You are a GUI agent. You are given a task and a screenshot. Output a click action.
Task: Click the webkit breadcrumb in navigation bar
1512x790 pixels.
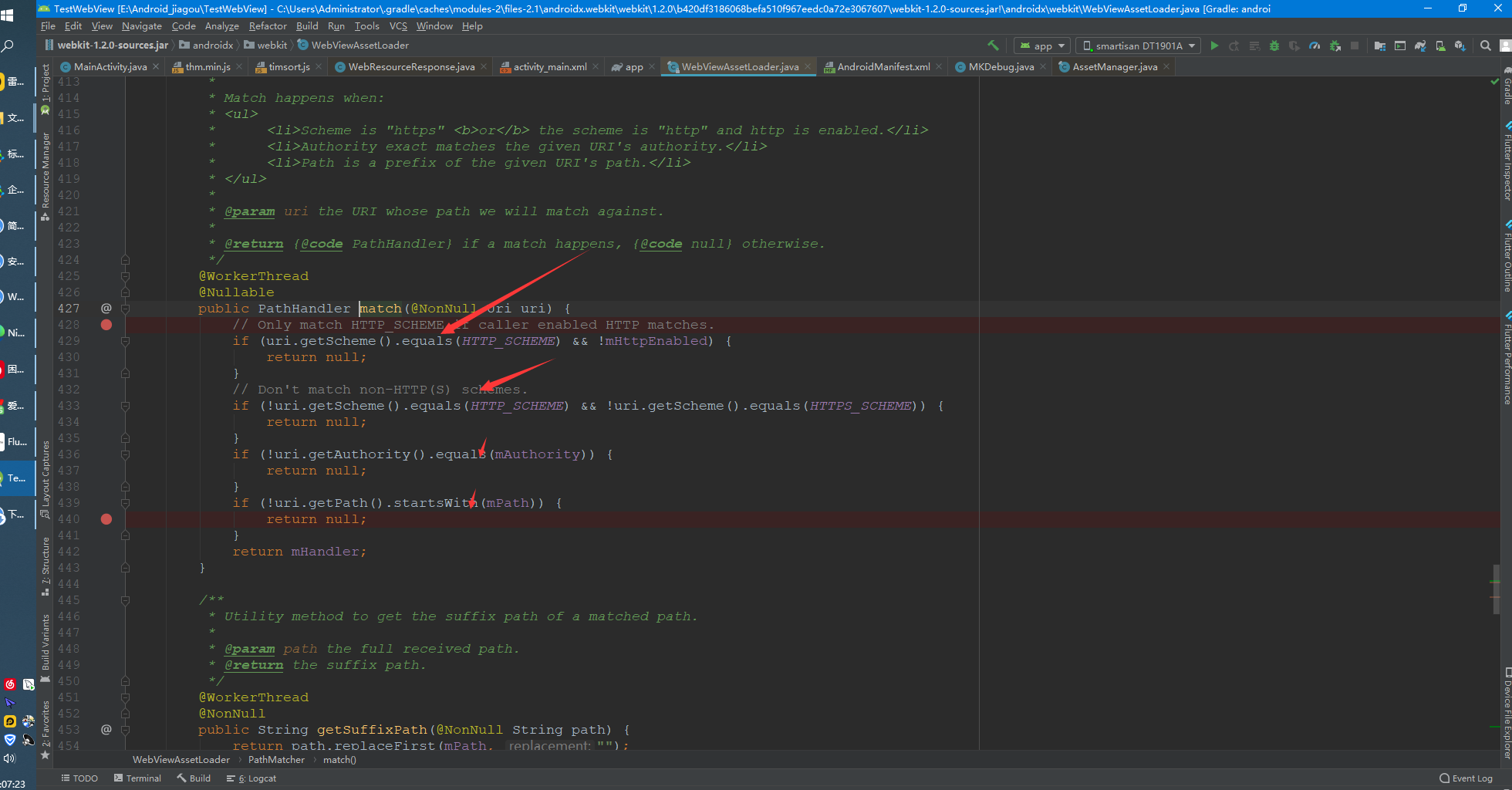pos(265,46)
